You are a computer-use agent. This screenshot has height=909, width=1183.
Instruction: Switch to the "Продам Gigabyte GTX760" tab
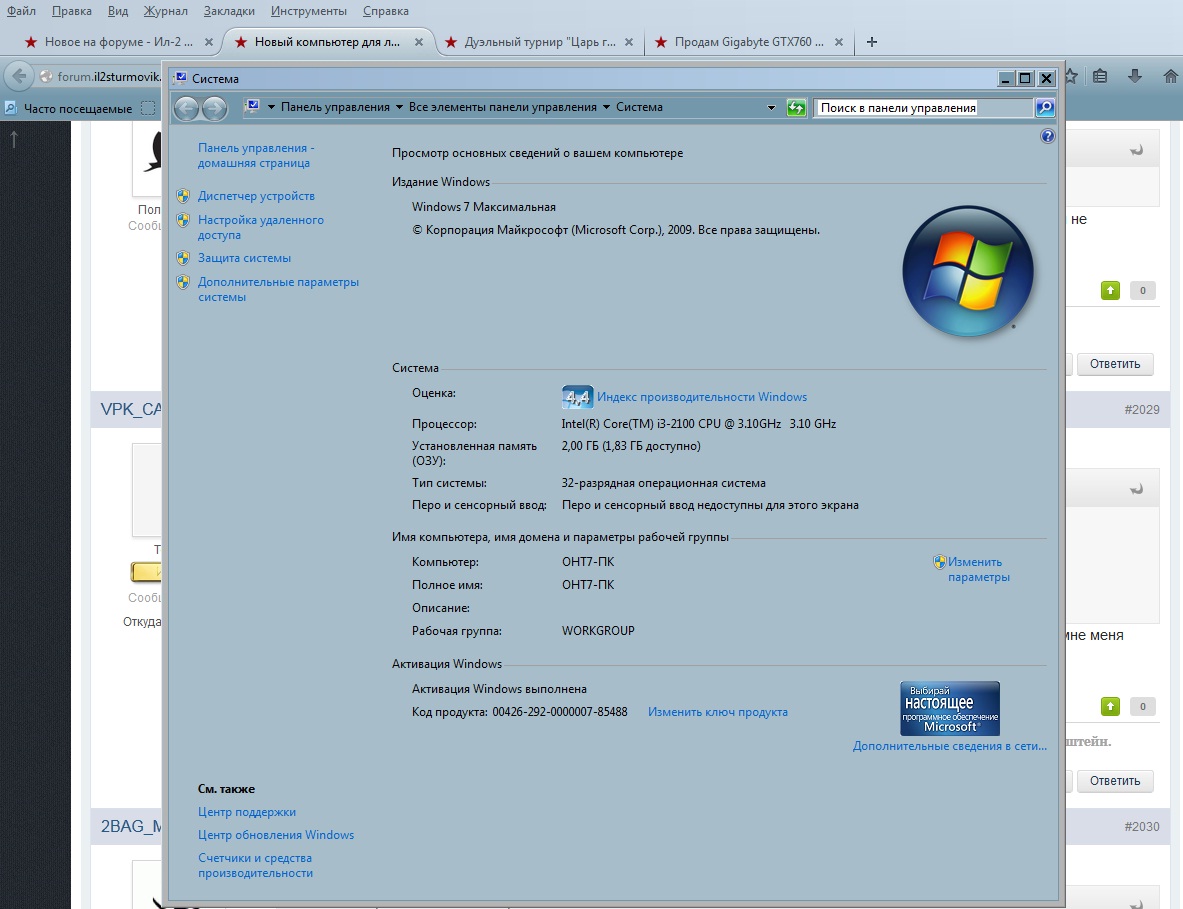(x=749, y=42)
